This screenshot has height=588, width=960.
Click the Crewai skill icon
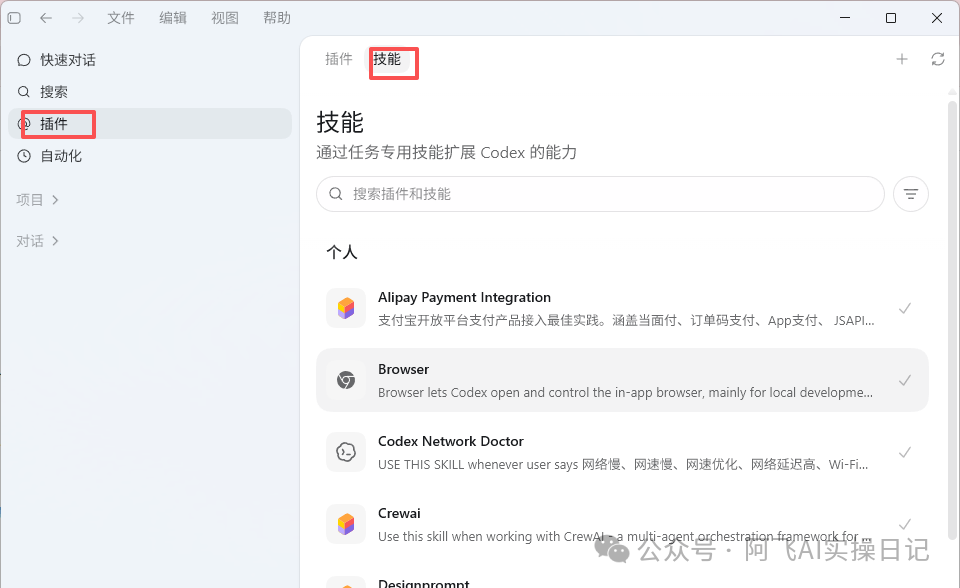[x=346, y=524]
